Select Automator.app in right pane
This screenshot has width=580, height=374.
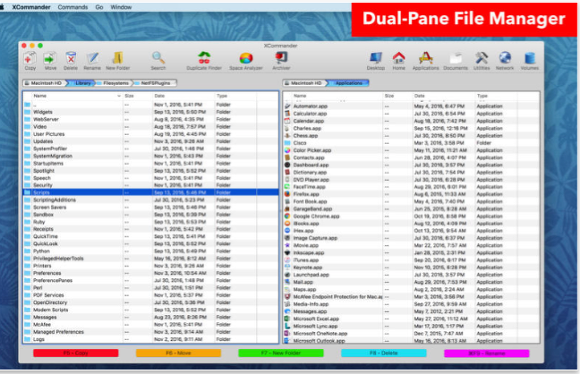coord(411,106)
